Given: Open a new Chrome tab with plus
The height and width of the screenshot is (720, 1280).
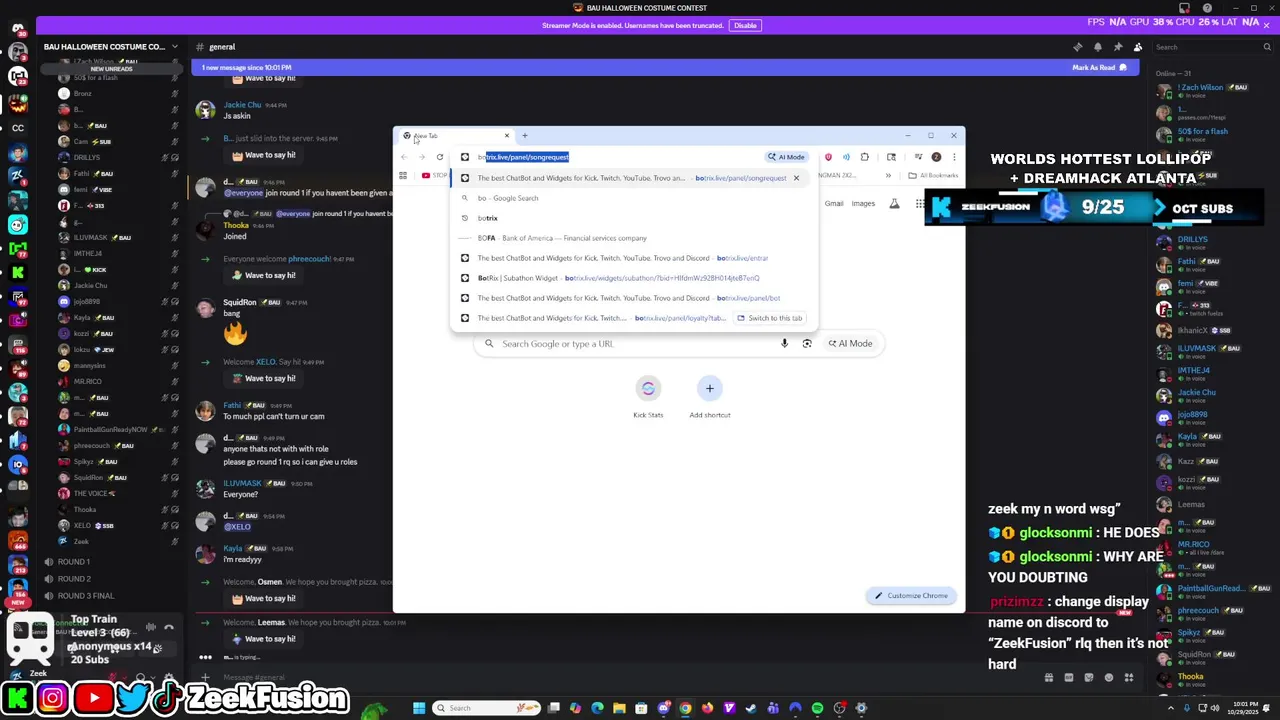Looking at the screenshot, I should click(524, 136).
